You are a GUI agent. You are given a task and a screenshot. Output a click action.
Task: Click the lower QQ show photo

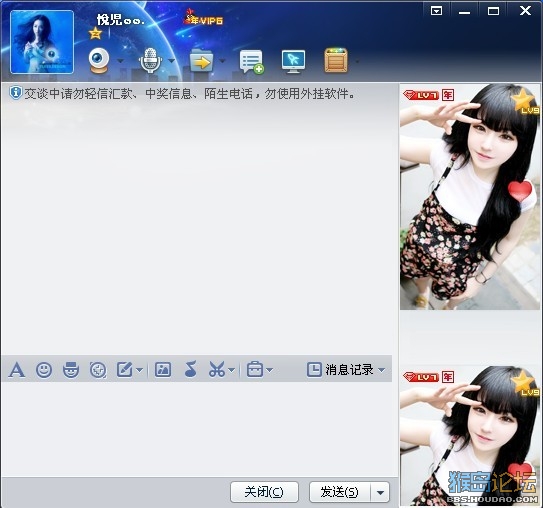(x=470, y=437)
